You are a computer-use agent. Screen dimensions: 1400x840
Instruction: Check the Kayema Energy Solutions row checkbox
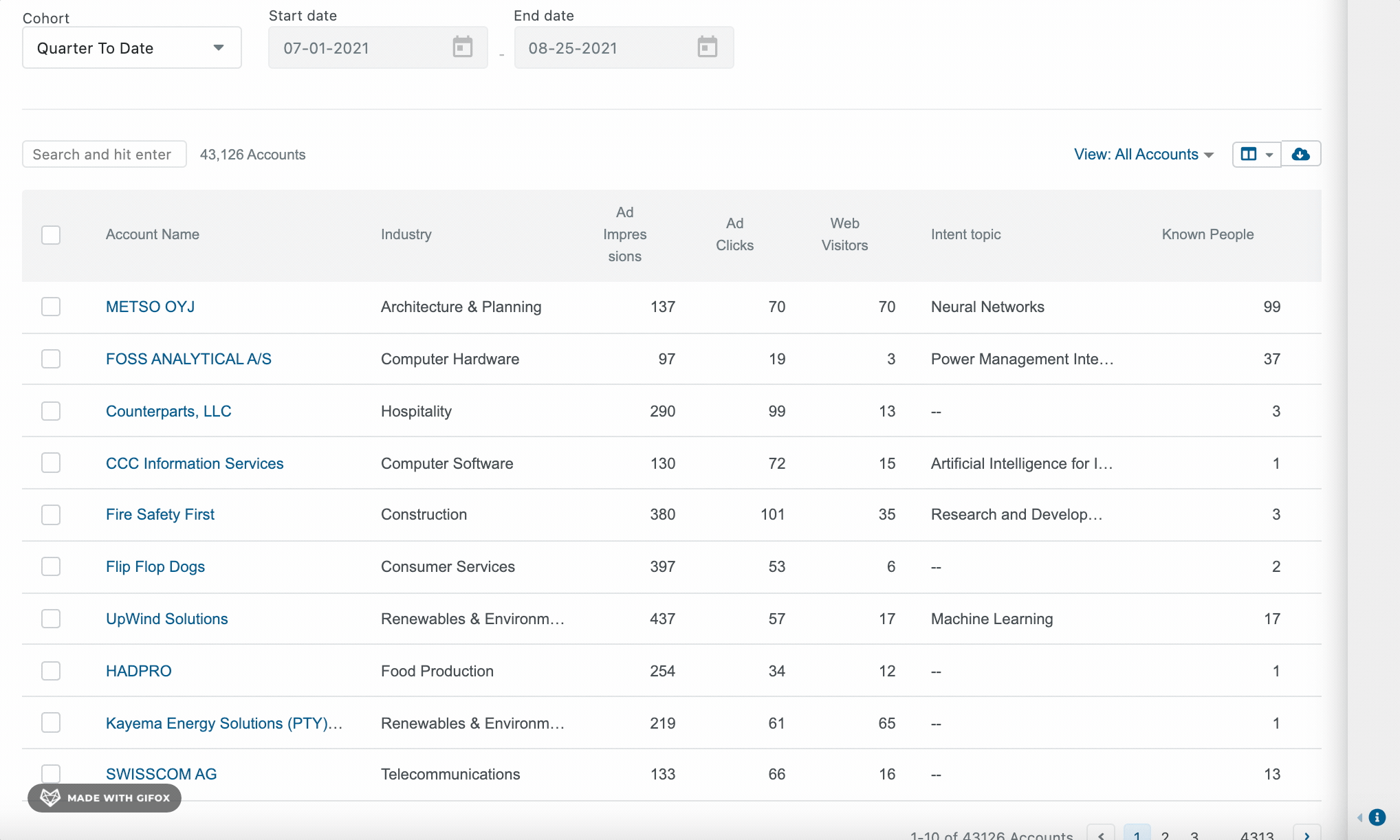pos(51,722)
